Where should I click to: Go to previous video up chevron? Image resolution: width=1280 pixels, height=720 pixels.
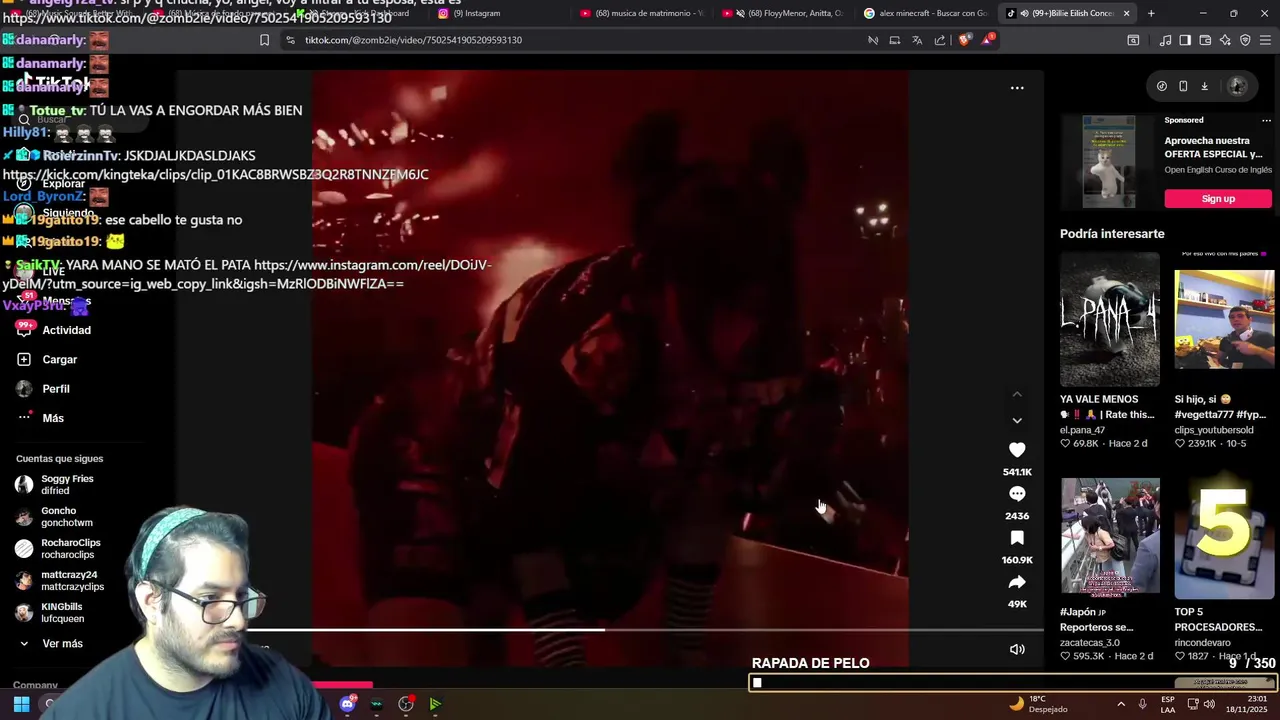pyautogui.click(x=1017, y=395)
